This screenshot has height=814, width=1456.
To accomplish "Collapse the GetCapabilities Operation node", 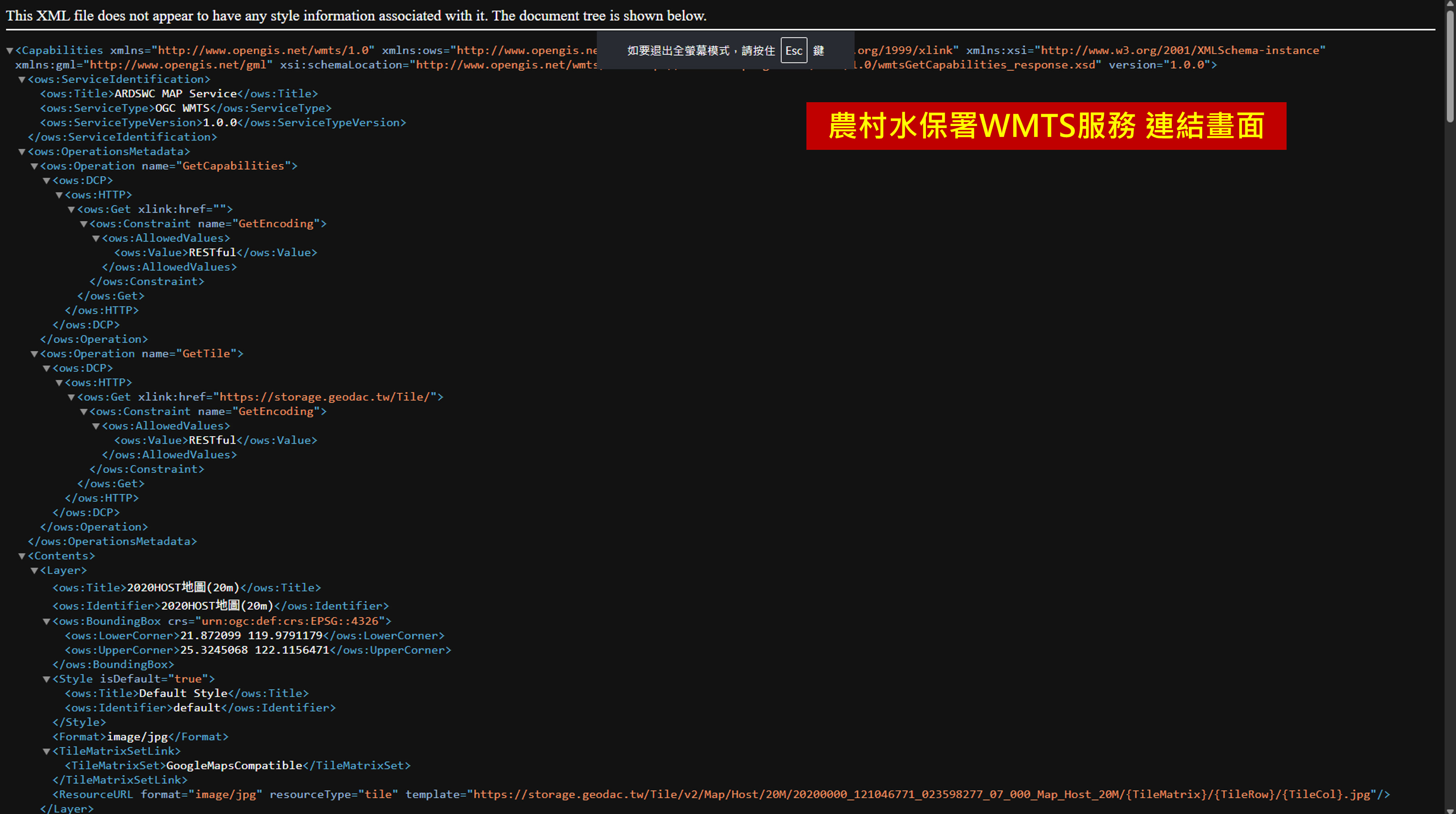I will (34, 166).
